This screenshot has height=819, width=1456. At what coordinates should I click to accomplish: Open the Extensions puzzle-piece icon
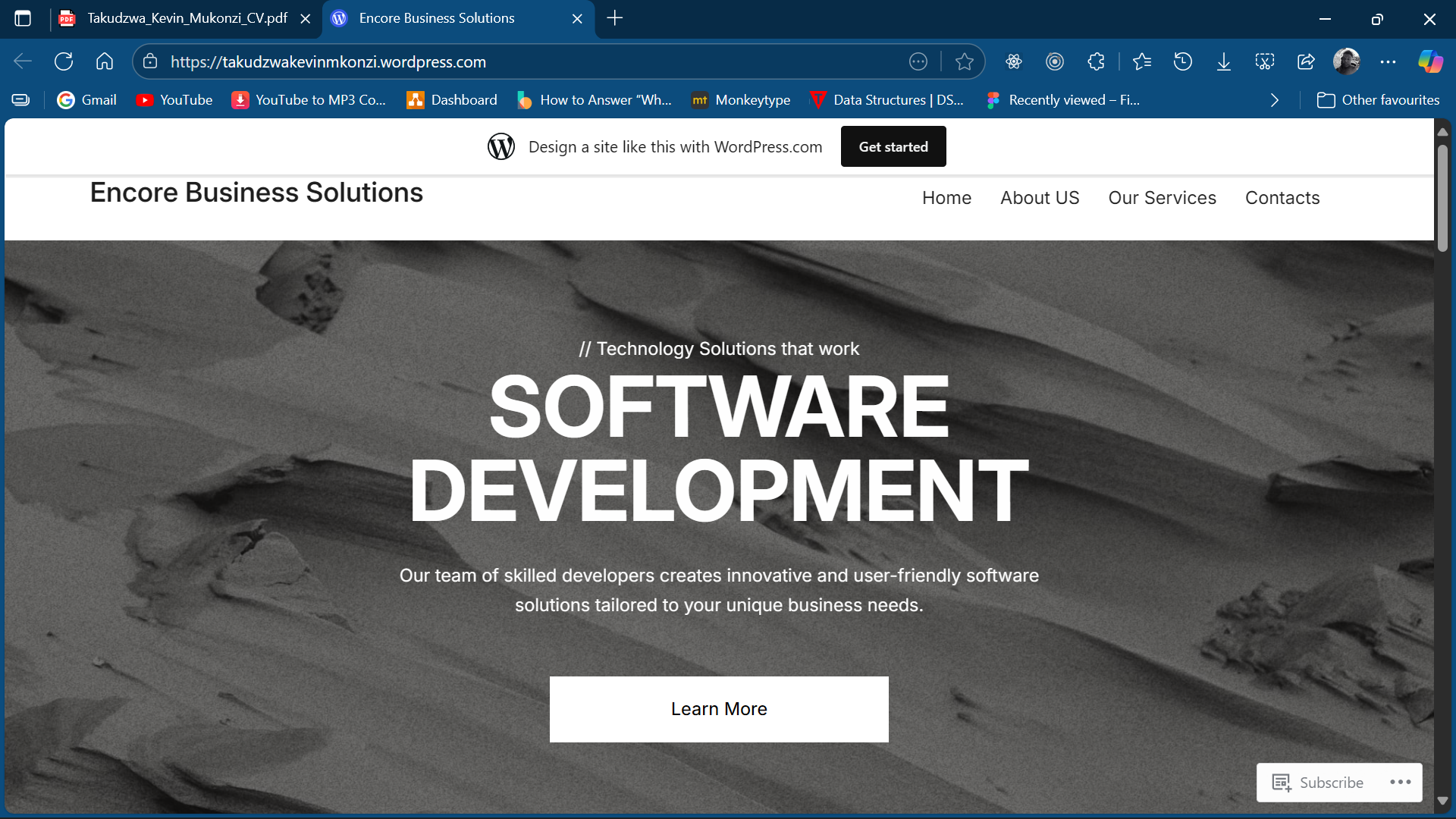[1097, 61]
